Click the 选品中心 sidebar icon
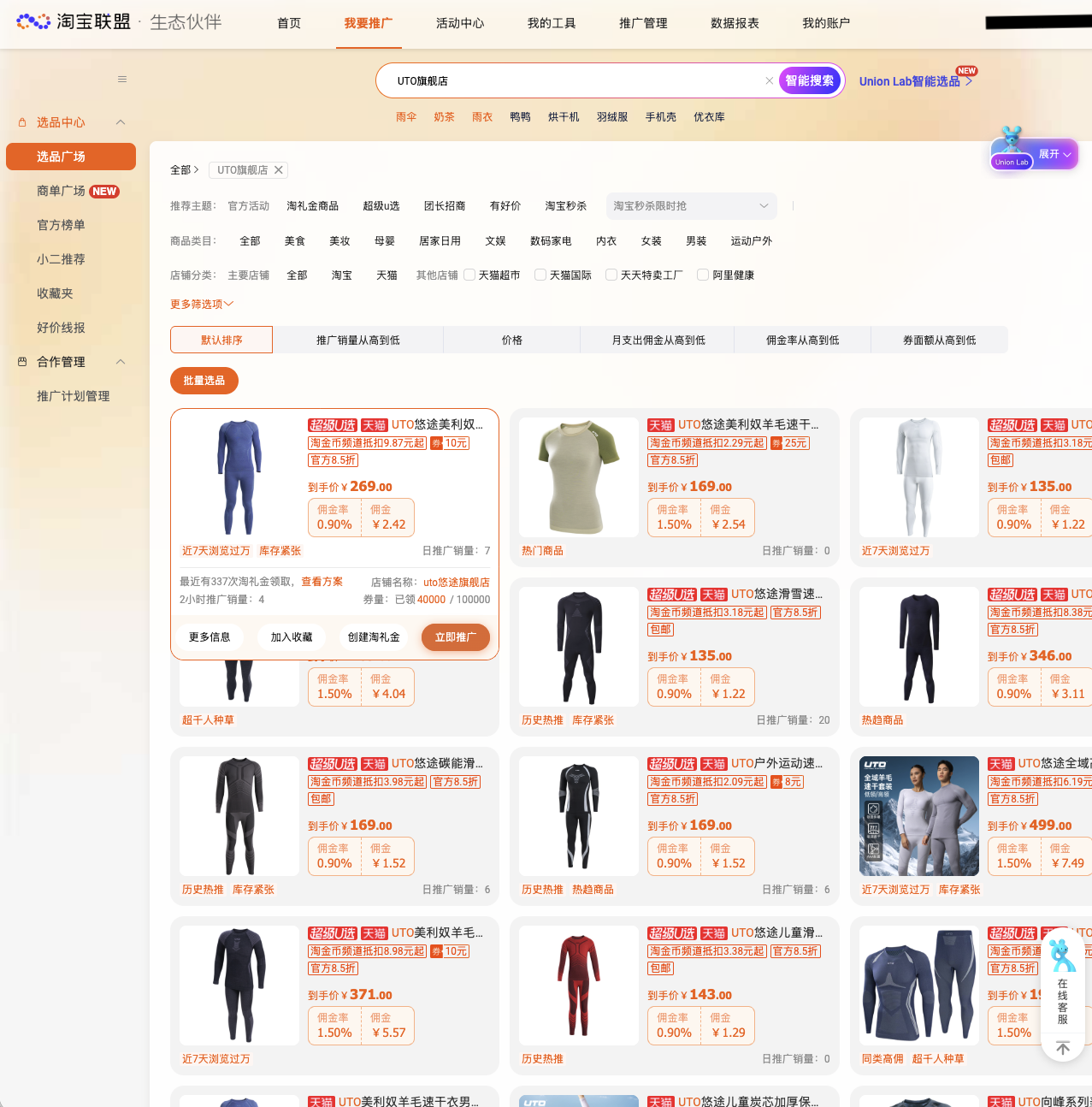Viewport: 1092px width, 1107px height. click(22, 122)
